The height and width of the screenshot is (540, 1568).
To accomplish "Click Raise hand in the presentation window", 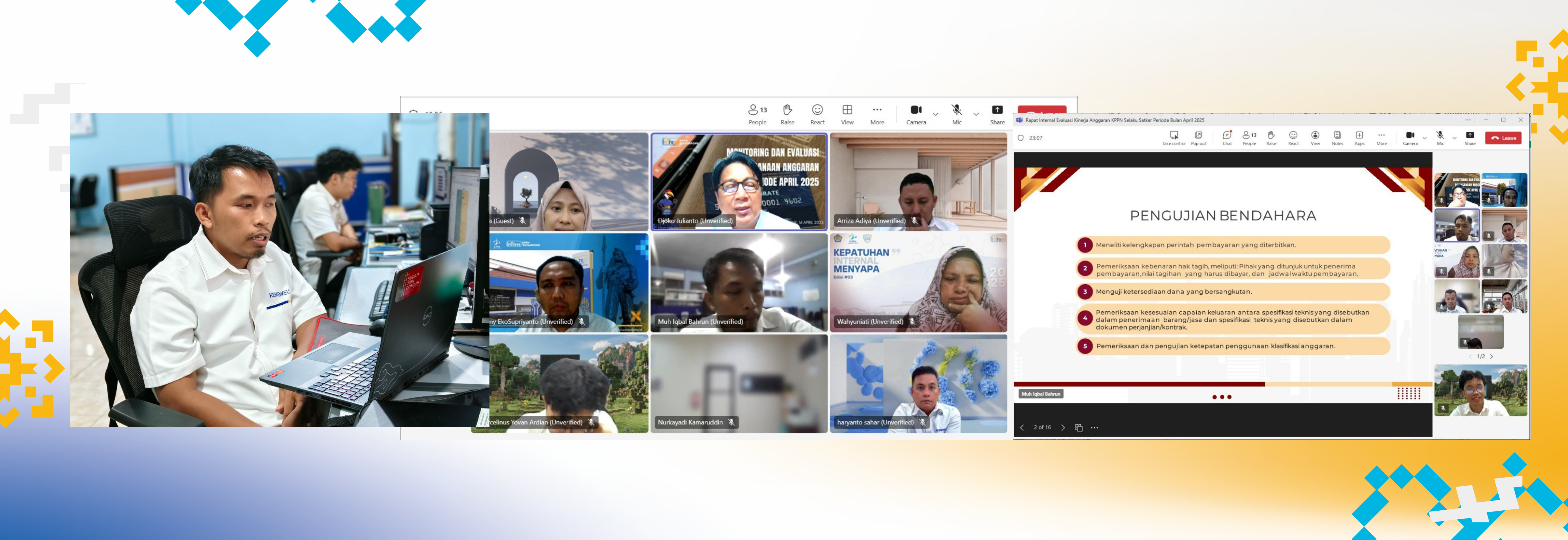I will tap(1271, 138).
